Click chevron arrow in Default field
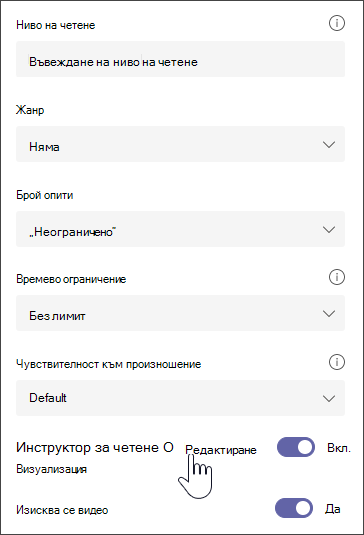 coord(329,398)
